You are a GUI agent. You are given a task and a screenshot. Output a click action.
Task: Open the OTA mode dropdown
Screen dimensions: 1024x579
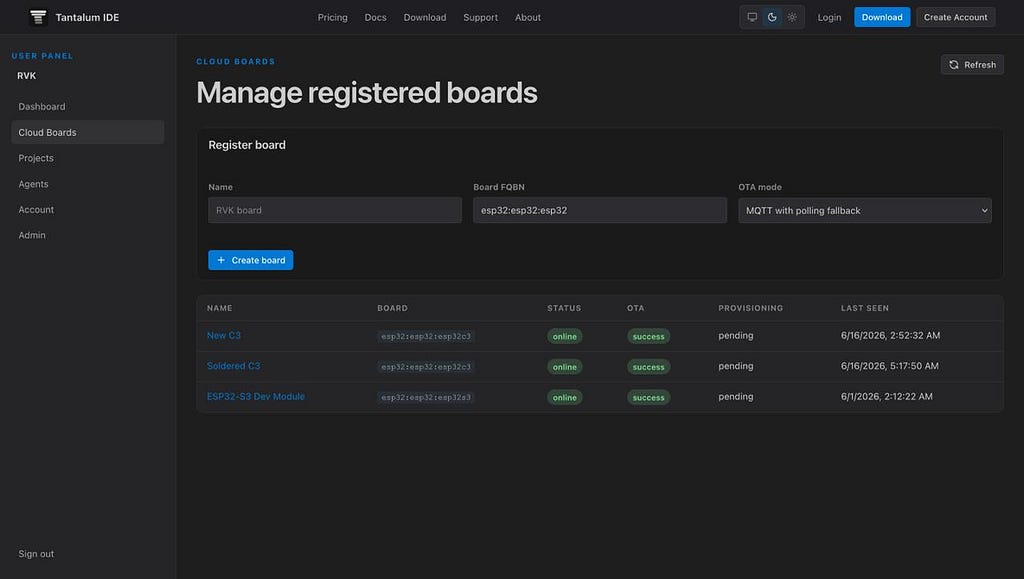coord(865,210)
